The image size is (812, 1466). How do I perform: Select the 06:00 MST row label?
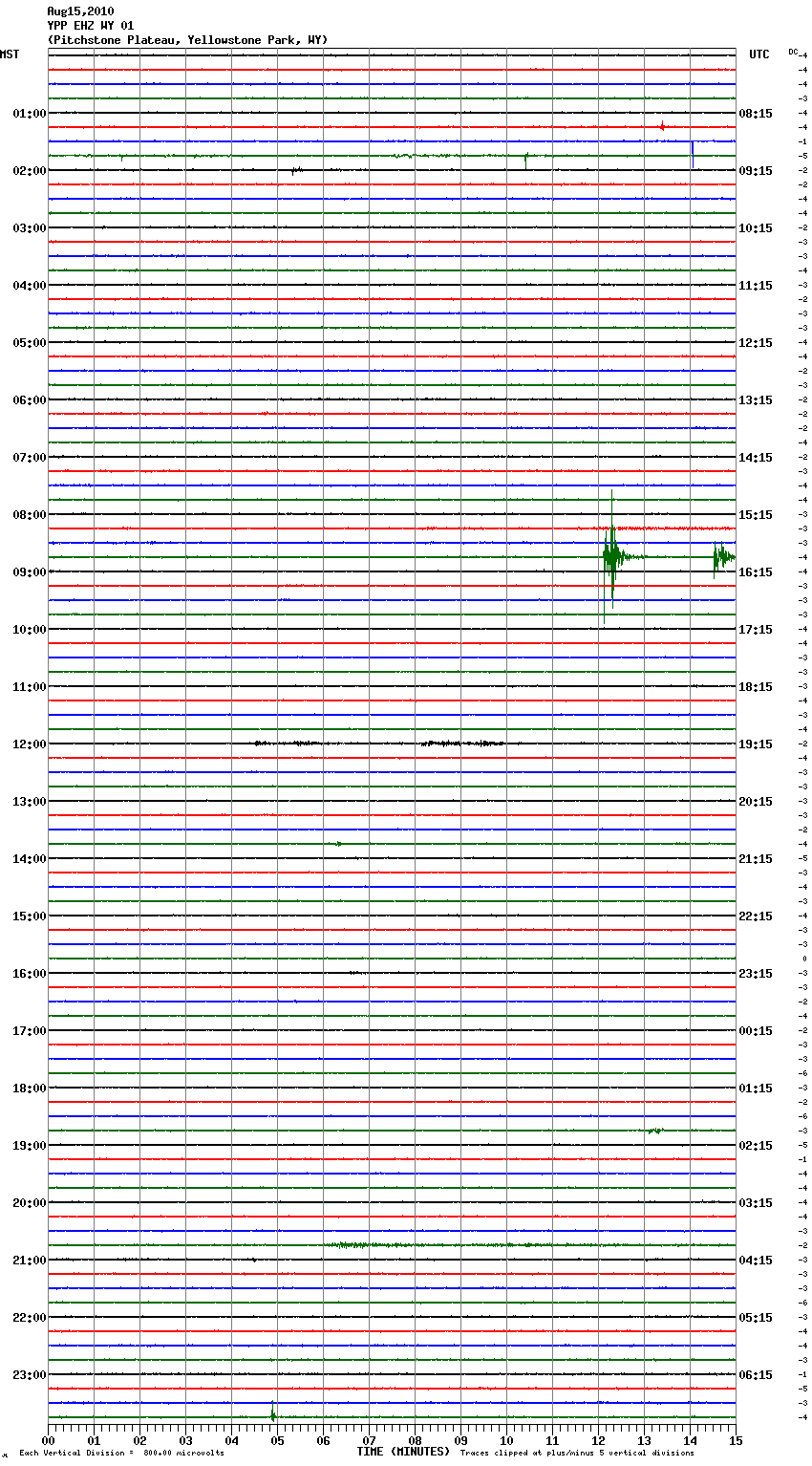tap(30, 400)
